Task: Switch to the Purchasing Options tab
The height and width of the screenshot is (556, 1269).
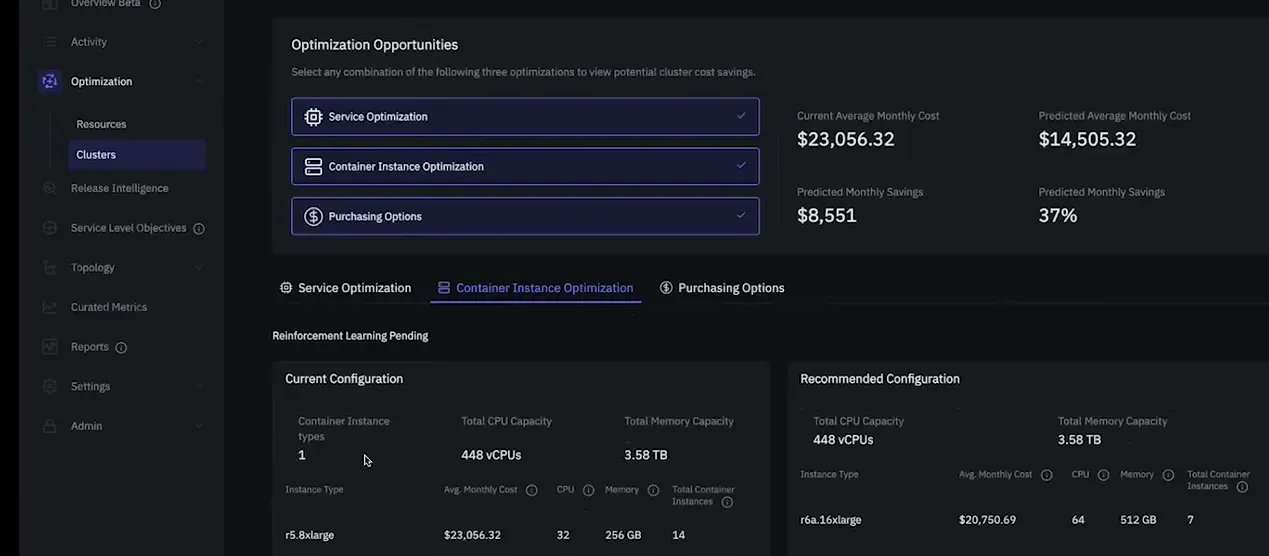Action: point(722,288)
